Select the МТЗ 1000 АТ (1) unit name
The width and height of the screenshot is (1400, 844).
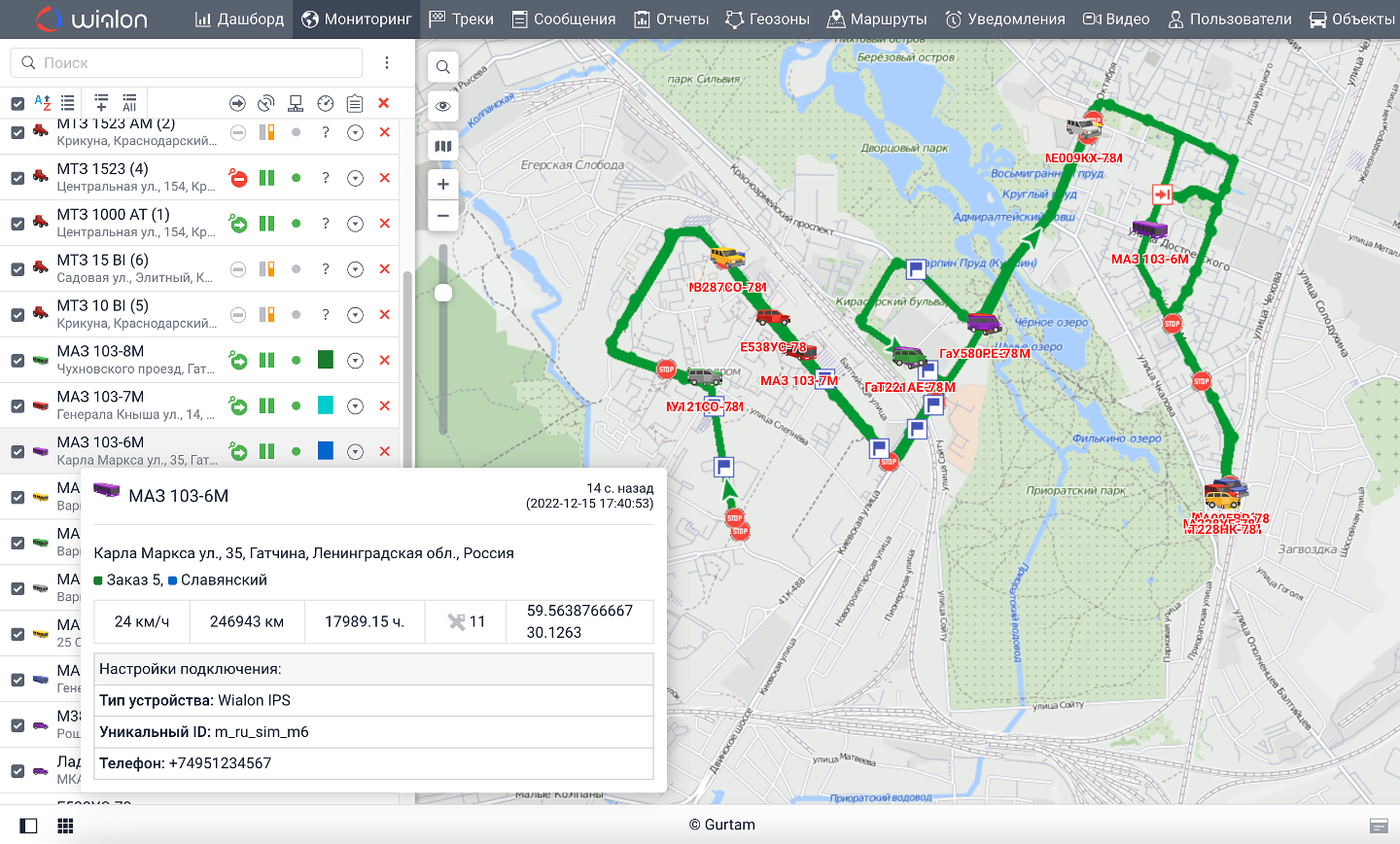(x=113, y=214)
